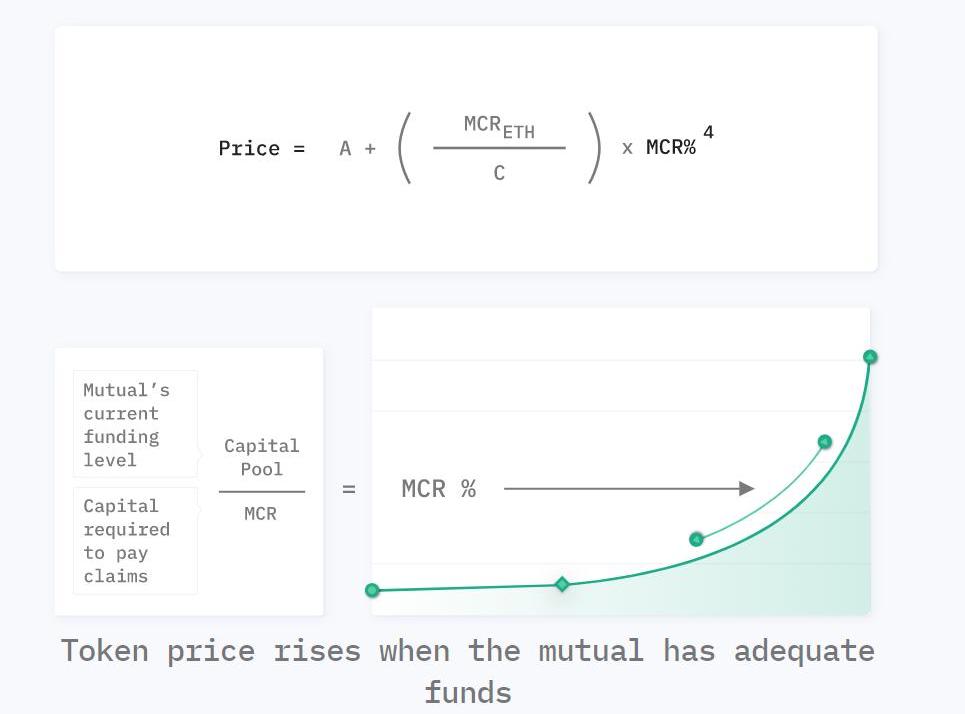Select the diamond marker on the curve
The width and height of the screenshot is (965, 714).
tap(562, 584)
